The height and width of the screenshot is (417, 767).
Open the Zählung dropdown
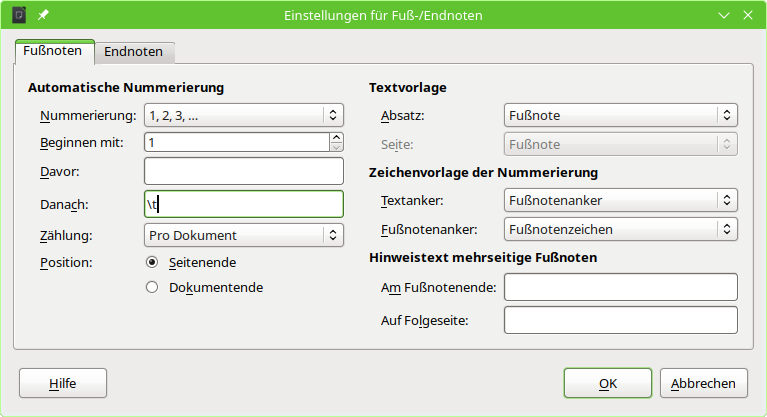[243, 235]
